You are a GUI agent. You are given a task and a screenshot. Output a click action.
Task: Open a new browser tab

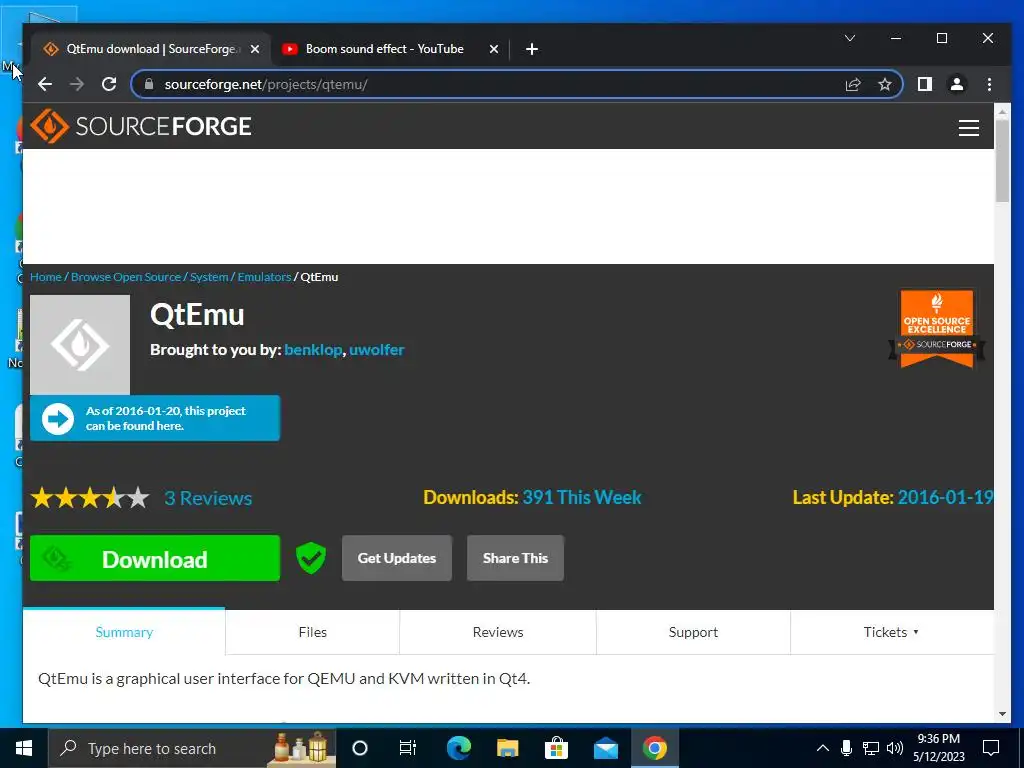pos(532,49)
